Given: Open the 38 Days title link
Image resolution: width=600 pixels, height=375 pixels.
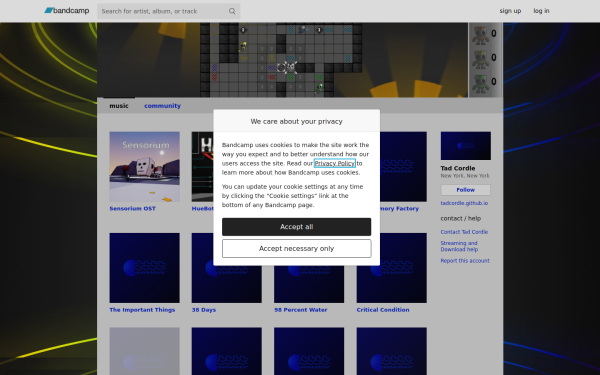Looking at the screenshot, I should pos(204,310).
